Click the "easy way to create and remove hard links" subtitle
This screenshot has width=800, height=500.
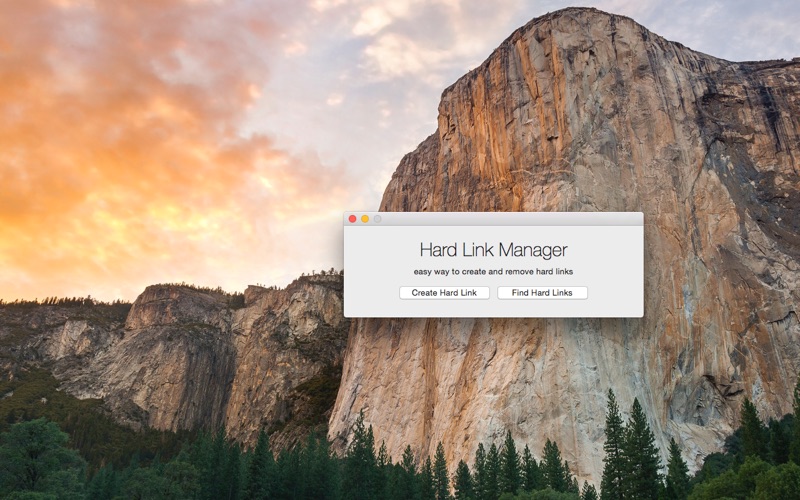493,272
